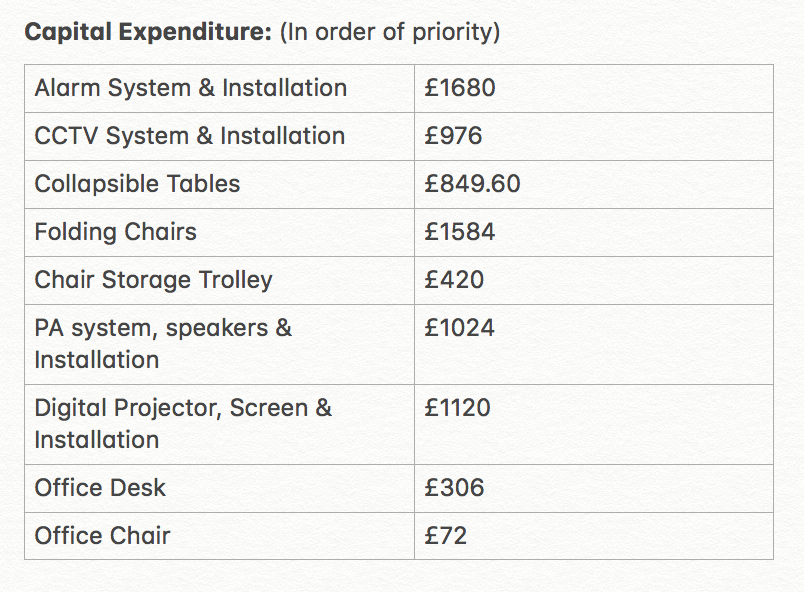
Task: Select the Office Desk row label
Action: coord(100,487)
